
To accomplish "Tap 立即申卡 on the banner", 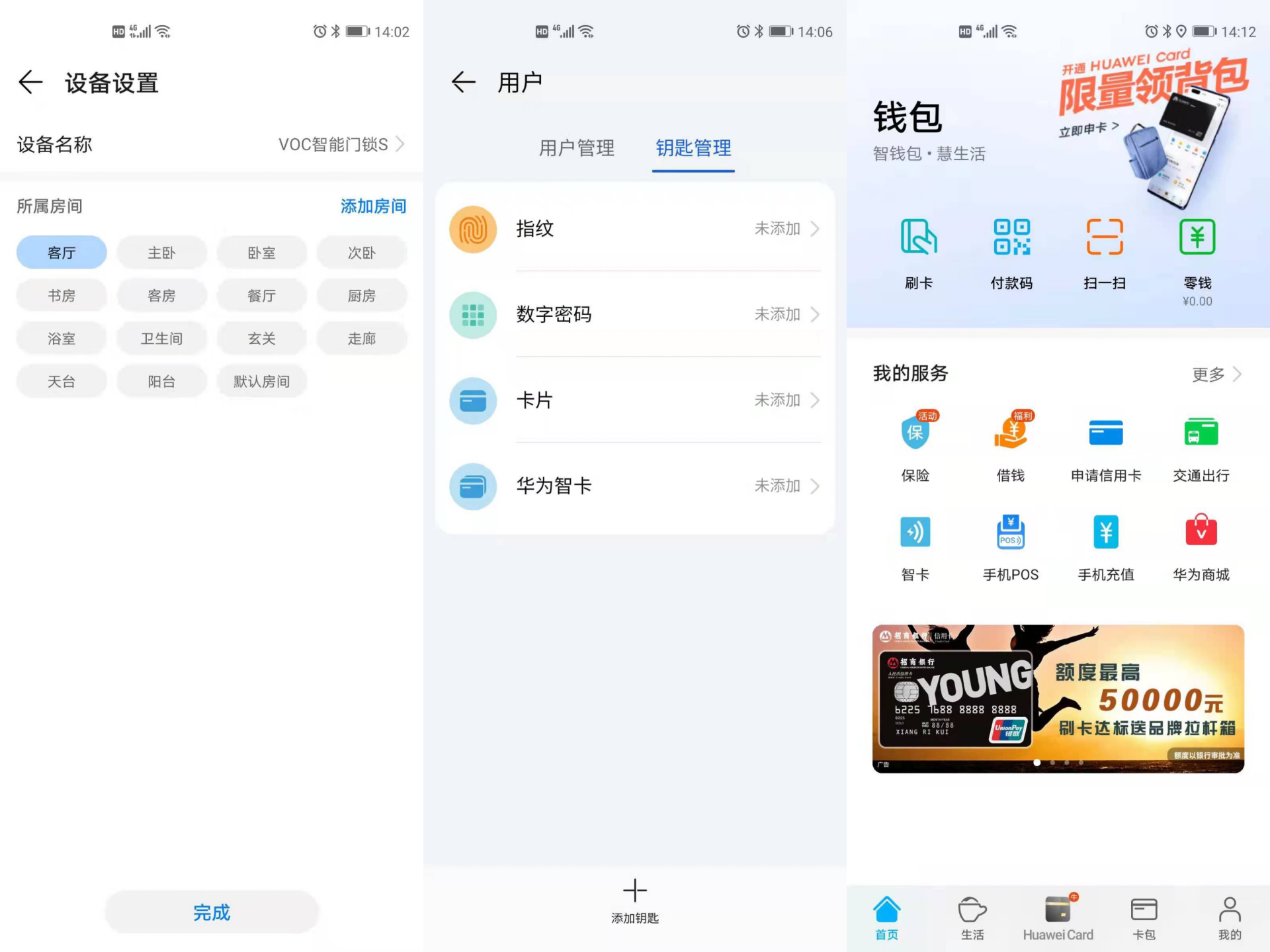I will [x=1089, y=128].
